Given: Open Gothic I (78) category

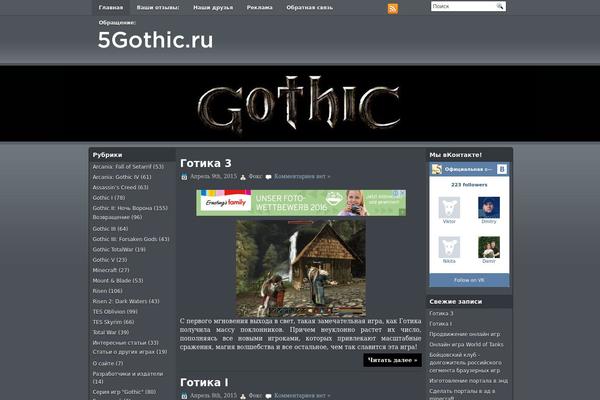Looking at the screenshot, I should point(109,198).
